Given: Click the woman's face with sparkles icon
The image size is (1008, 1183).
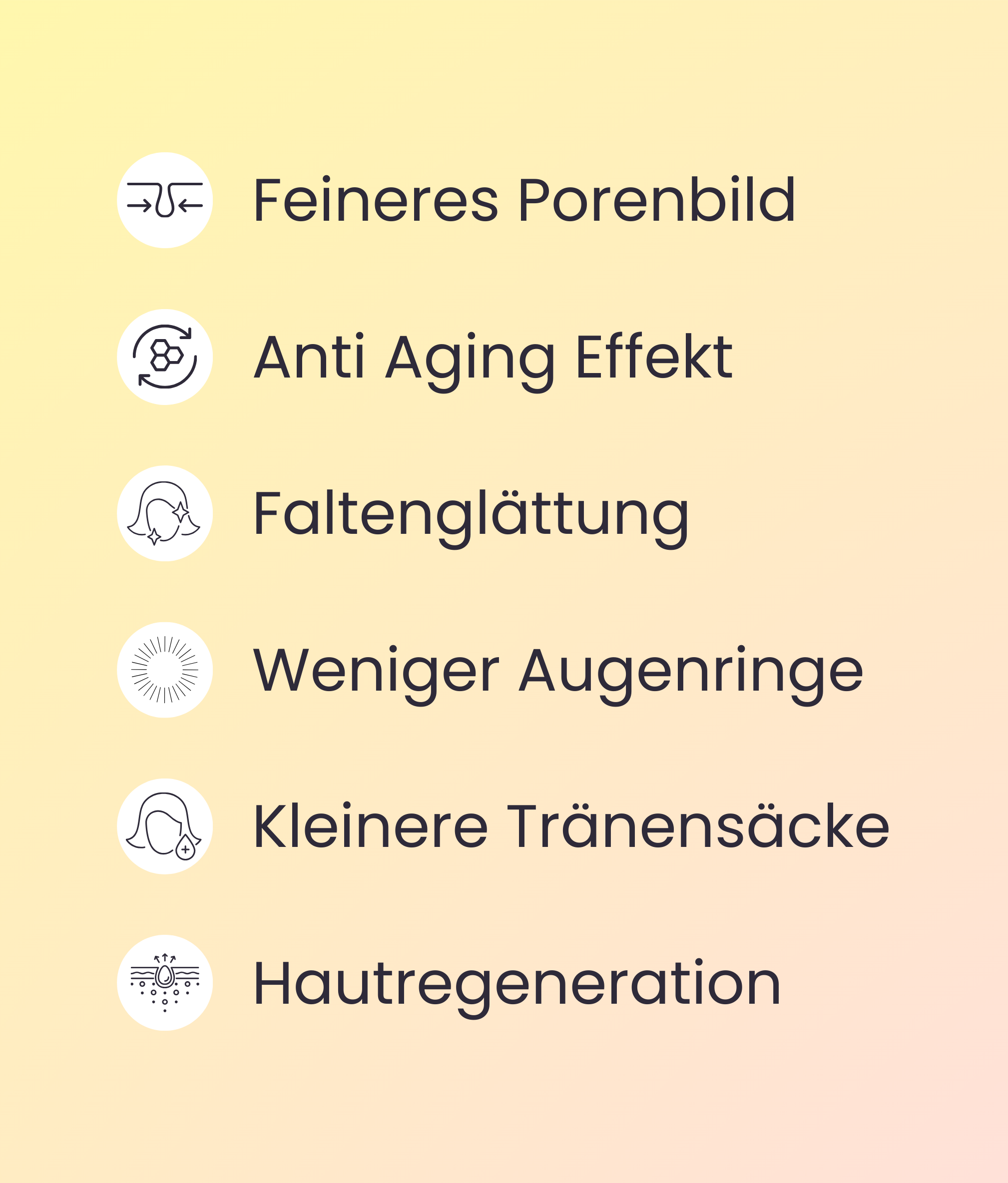Looking at the screenshot, I should 164,513.
